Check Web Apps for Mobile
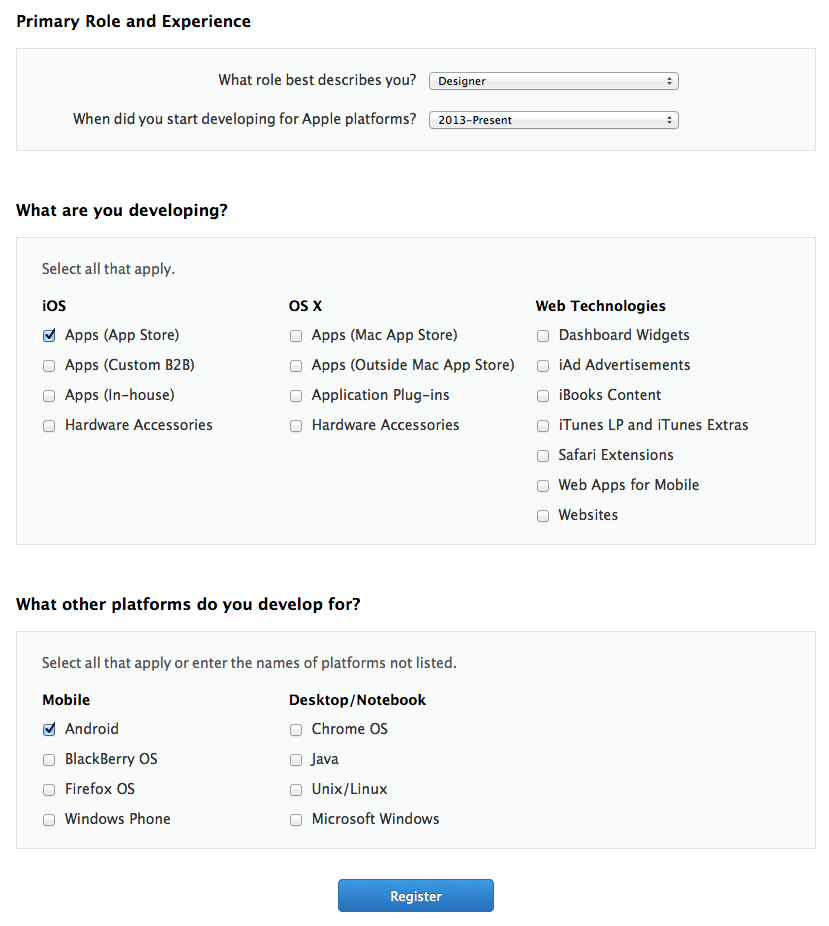829x926 pixels. [543, 486]
